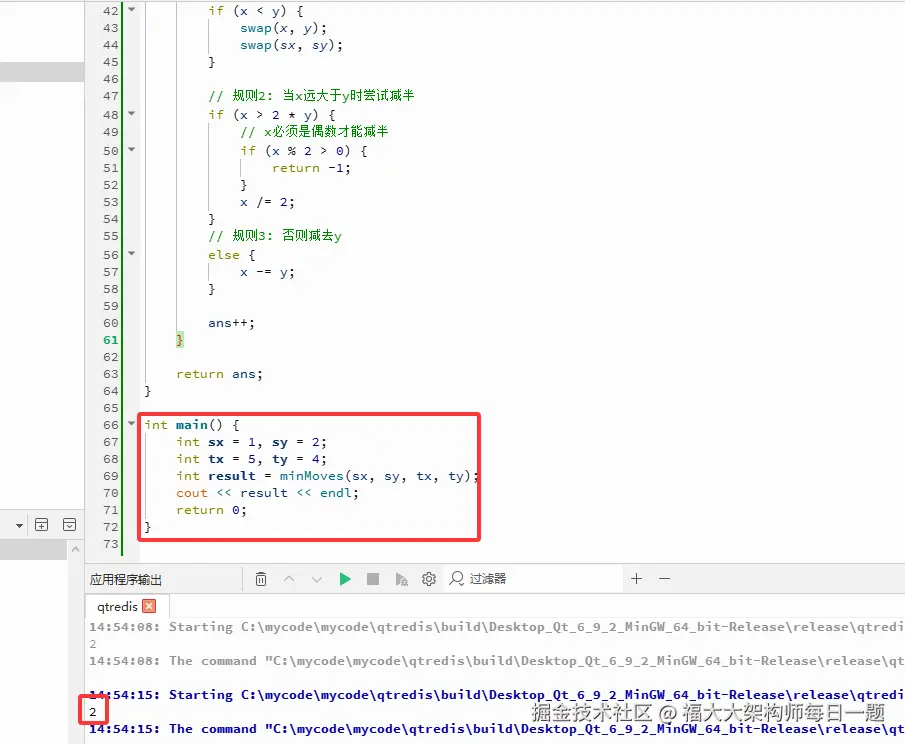Click 'int tx = 5, ty = 4;' line
Image resolution: width=905 pixels, height=744 pixels.
[252, 459]
